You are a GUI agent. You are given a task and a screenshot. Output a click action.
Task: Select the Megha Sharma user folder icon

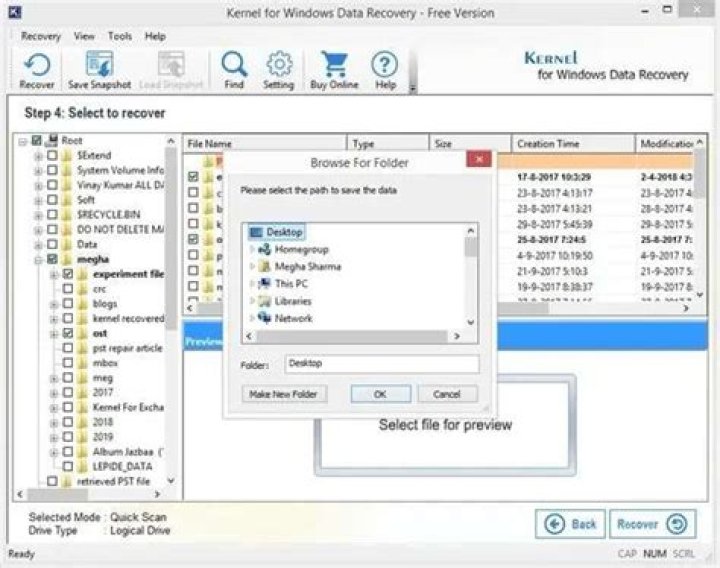click(264, 266)
